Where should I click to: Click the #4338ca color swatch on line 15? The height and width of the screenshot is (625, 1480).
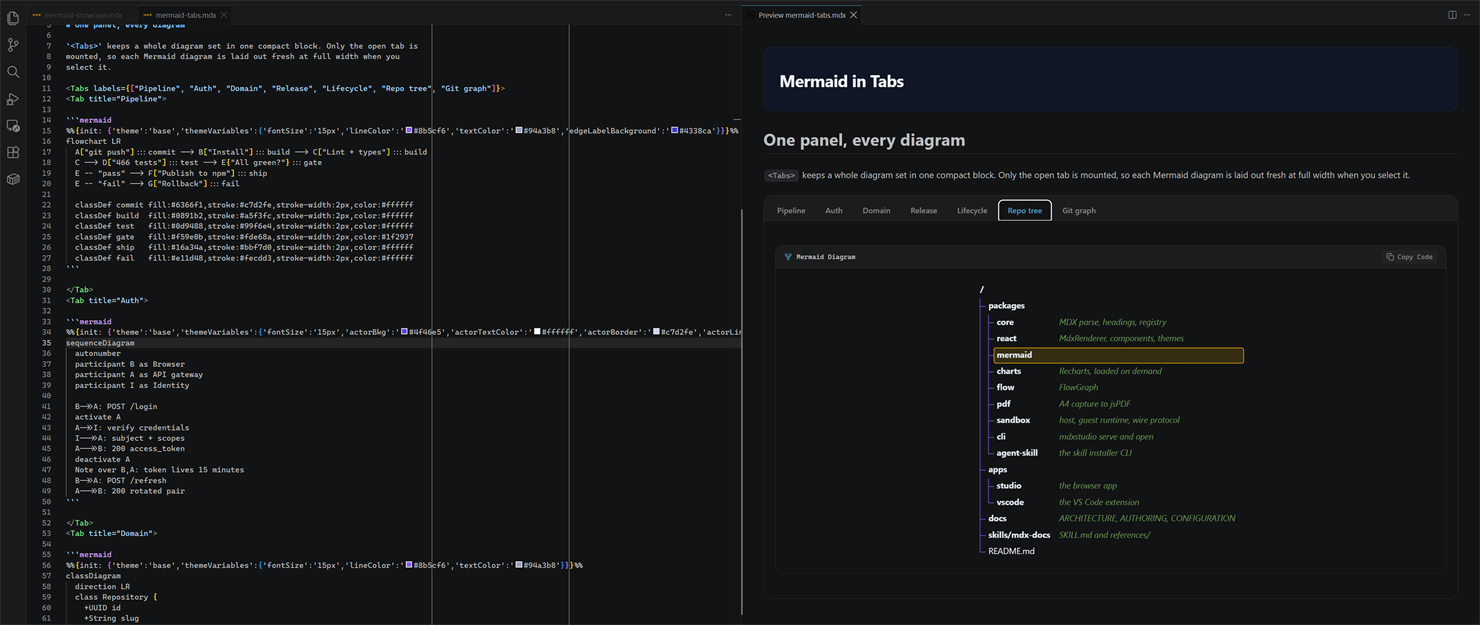676,131
